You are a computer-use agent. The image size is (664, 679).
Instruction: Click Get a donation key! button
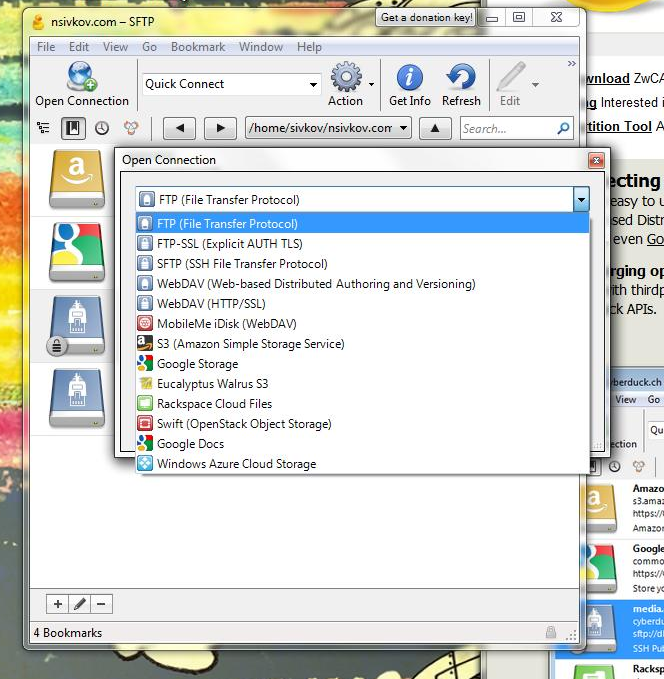tap(426, 17)
